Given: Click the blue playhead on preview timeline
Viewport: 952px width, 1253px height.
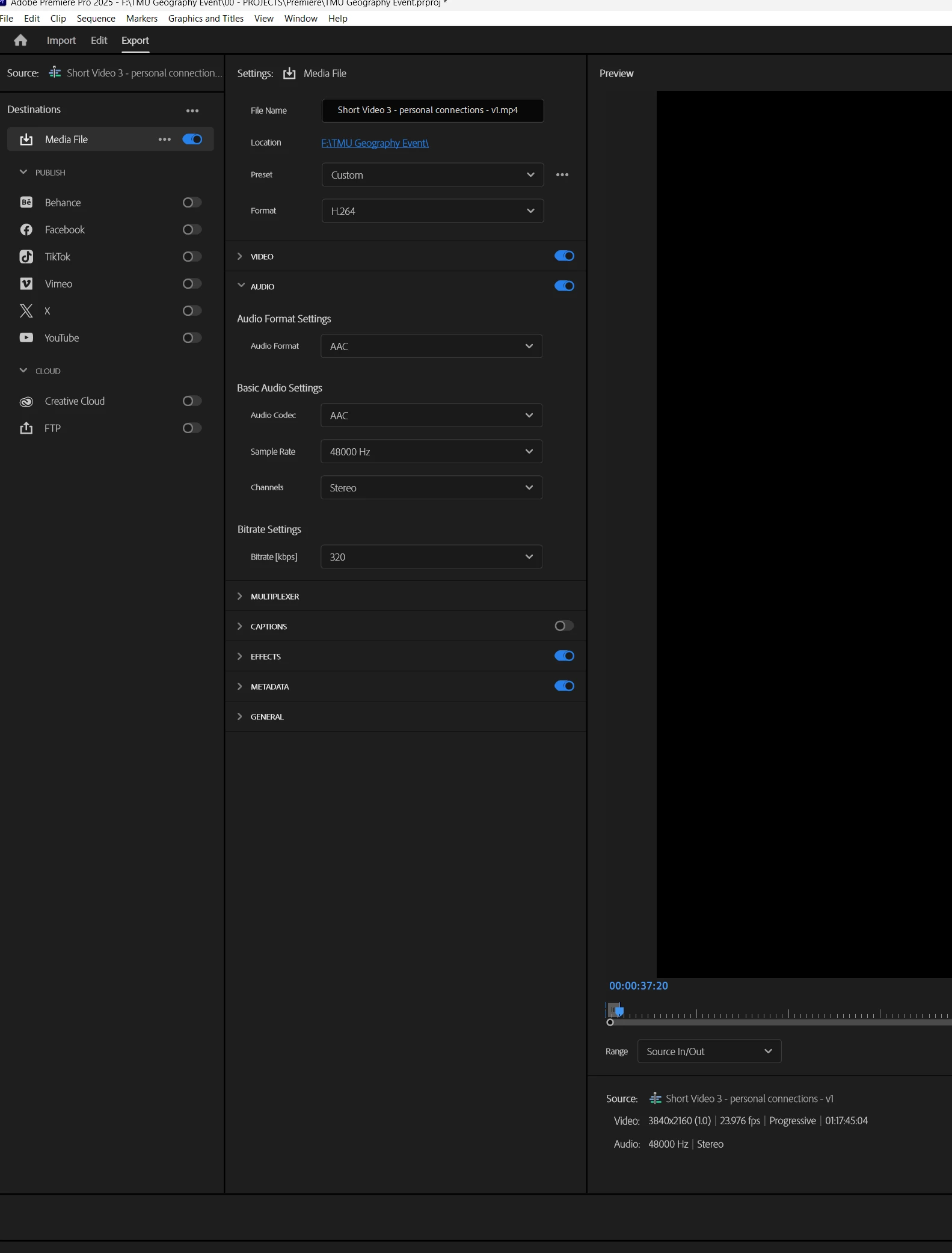Looking at the screenshot, I should coord(619,1011).
